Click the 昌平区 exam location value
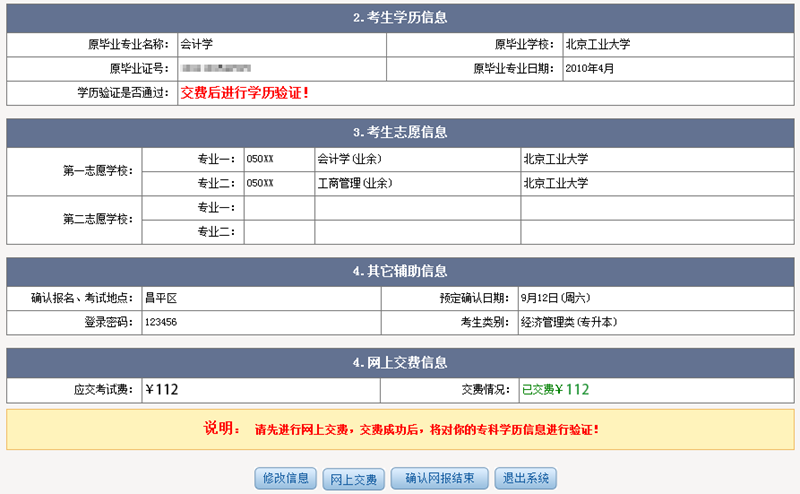Screen dimensions: 800x494 [160, 298]
